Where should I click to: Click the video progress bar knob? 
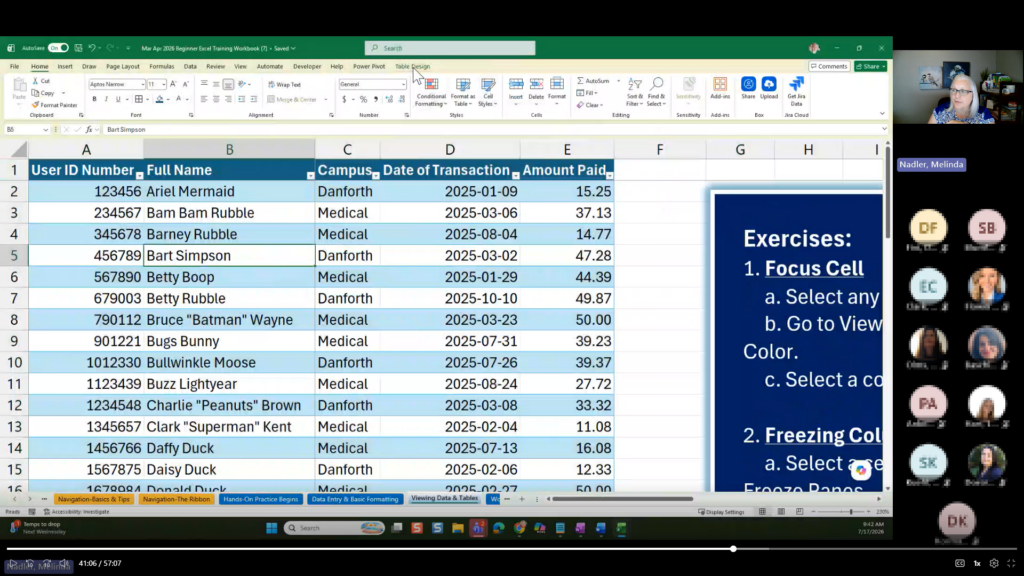click(733, 549)
